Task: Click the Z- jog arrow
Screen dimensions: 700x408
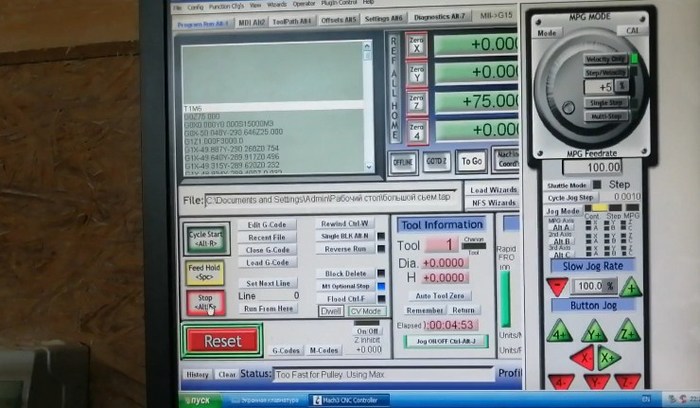Action: 627,381
